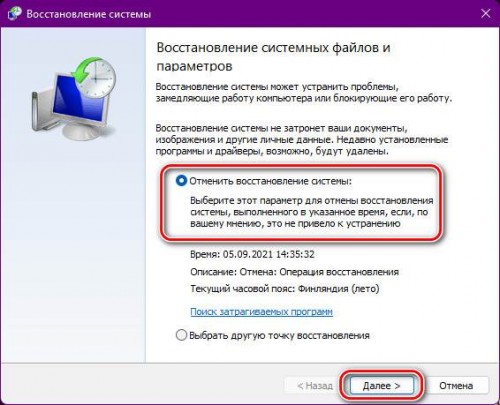Close the Восстановление системы window
The image size is (500, 405).
coord(486,14)
